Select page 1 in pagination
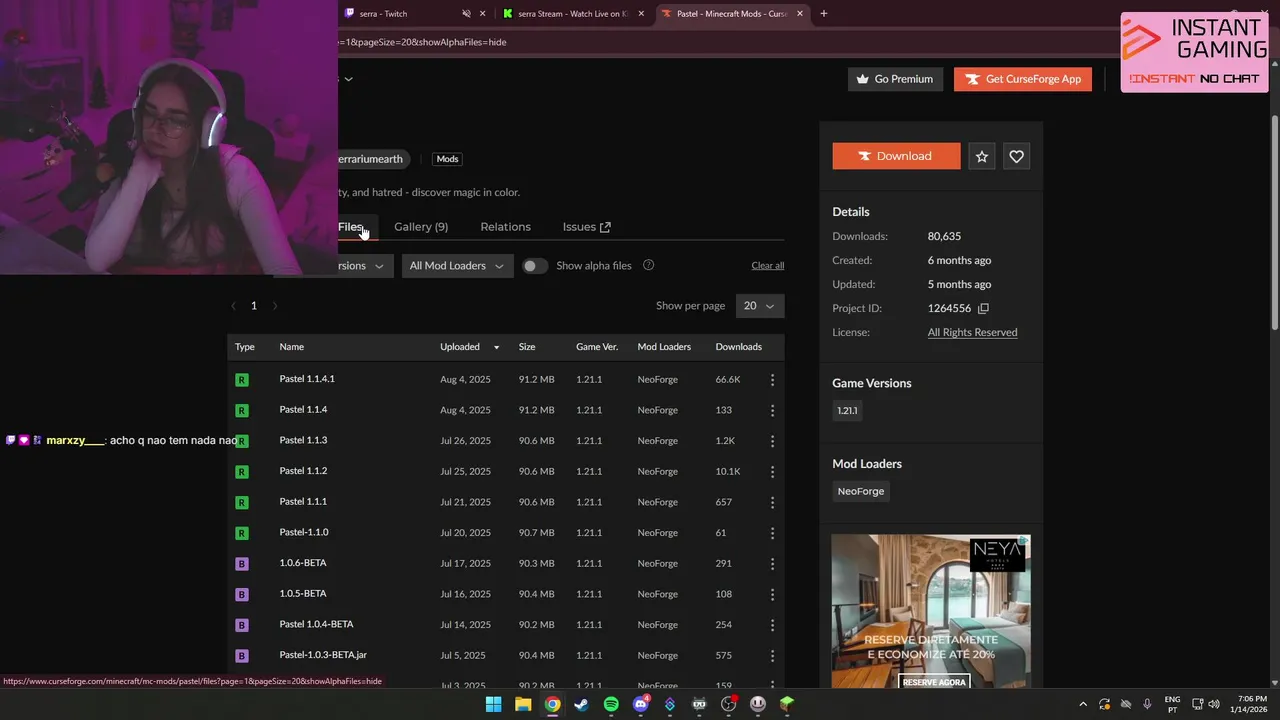Viewport: 1280px width, 720px height. coord(254,306)
